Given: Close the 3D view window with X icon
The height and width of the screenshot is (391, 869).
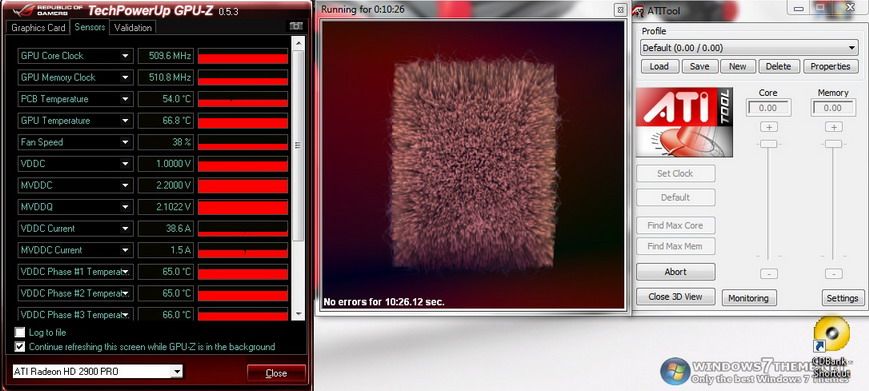Looking at the screenshot, I should click(x=620, y=10).
